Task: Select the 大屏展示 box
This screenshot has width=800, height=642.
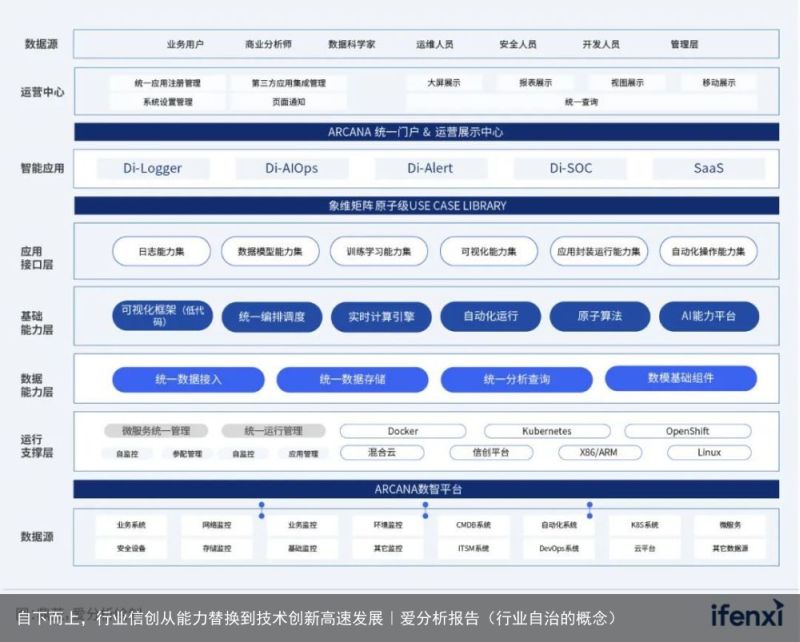Action: pyautogui.click(x=444, y=82)
